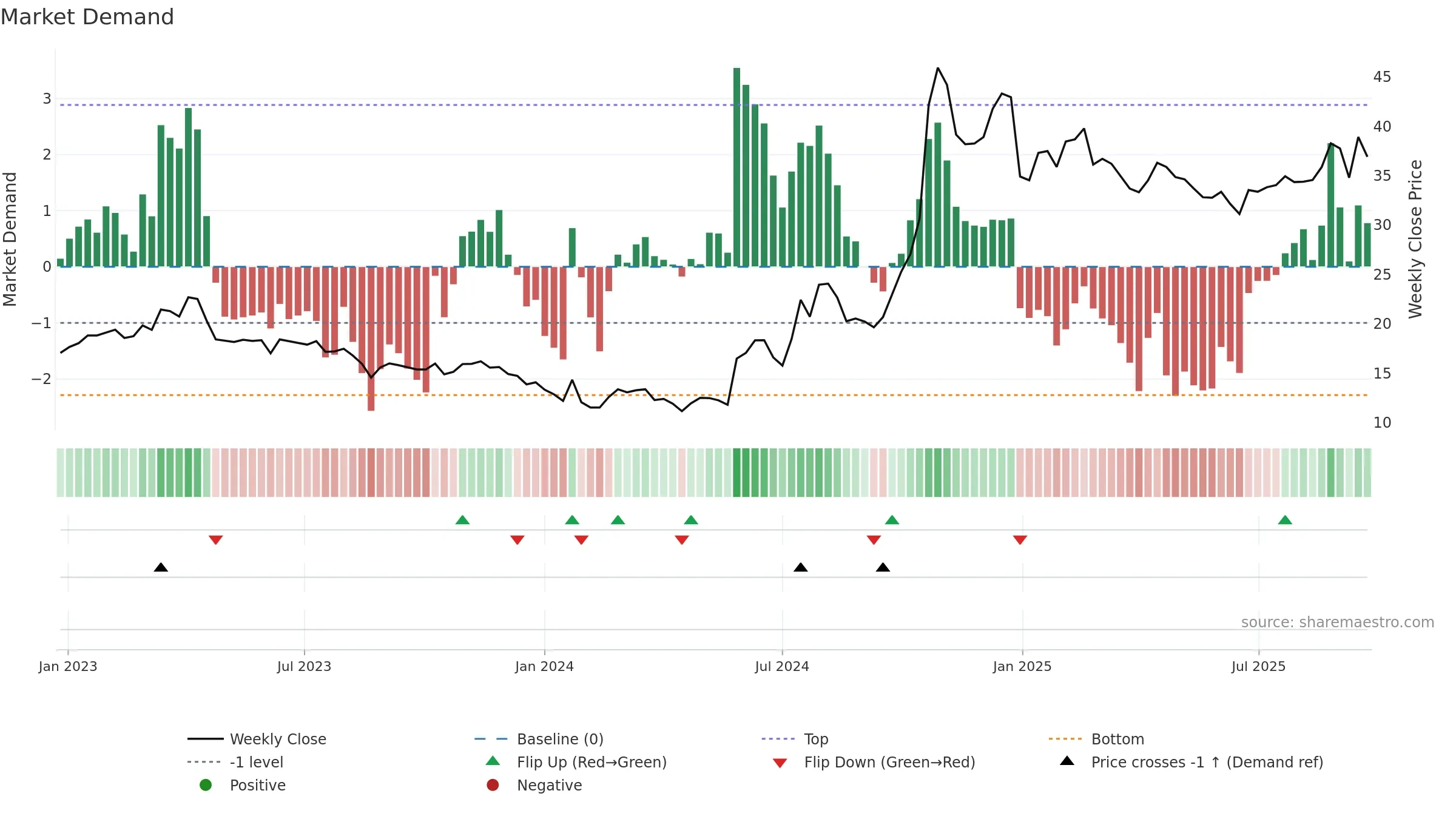Click the source: sharemaestro.com text
Image resolution: width=1456 pixels, height=819 pixels.
pos(1338,622)
